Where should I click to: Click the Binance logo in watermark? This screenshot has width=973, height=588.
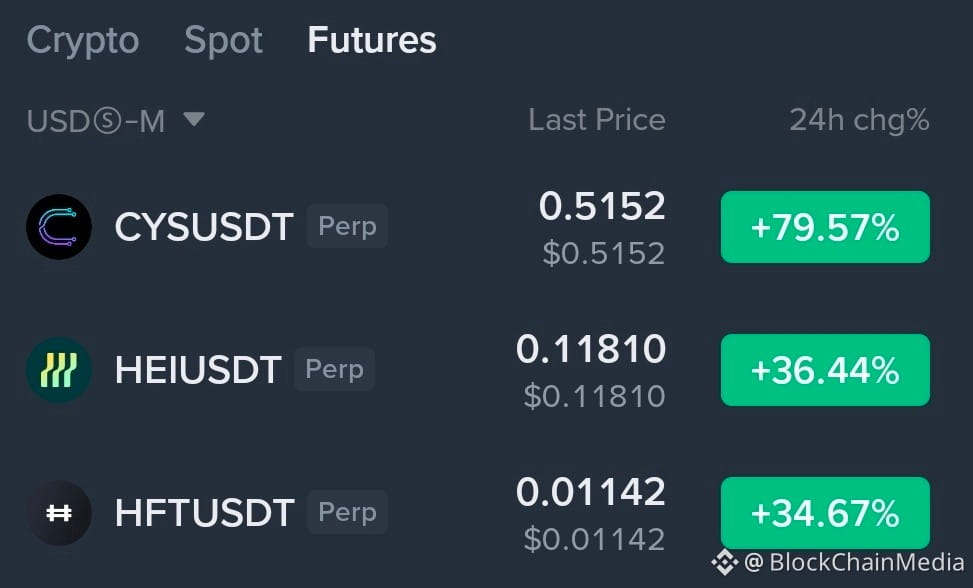[724, 563]
